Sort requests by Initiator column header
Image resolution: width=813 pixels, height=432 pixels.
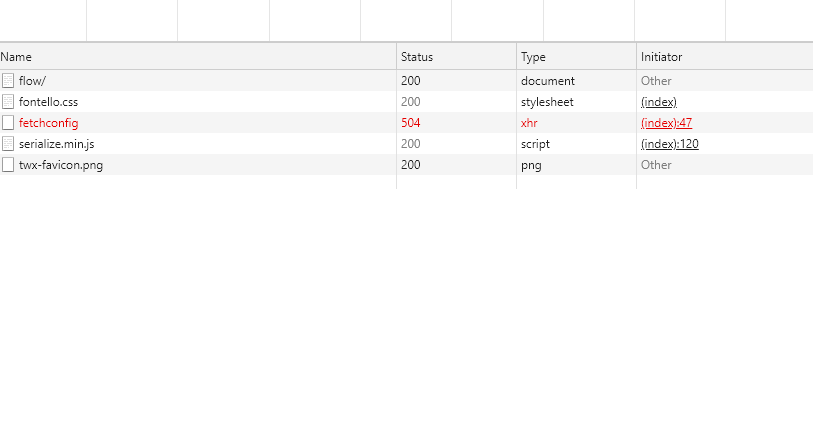[661, 57]
